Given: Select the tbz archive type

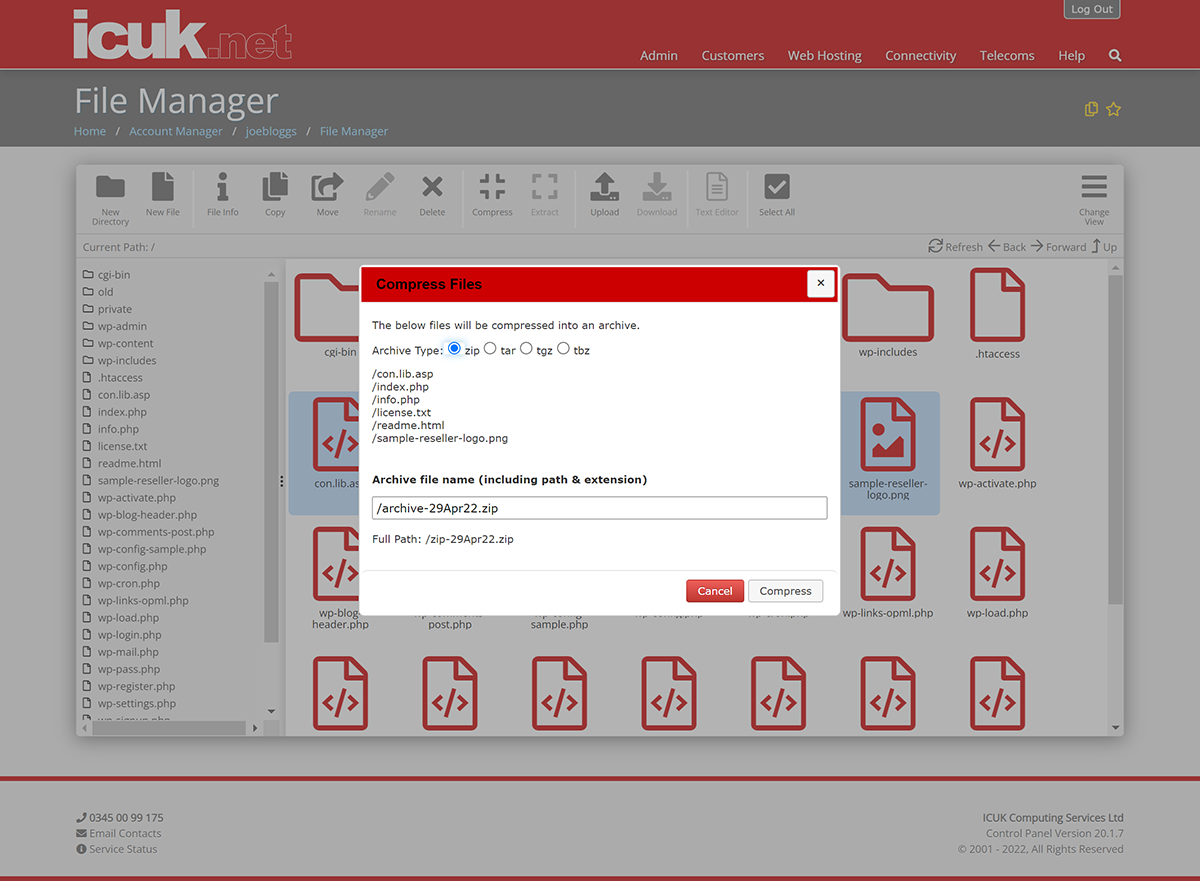Looking at the screenshot, I should click(x=563, y=349).
